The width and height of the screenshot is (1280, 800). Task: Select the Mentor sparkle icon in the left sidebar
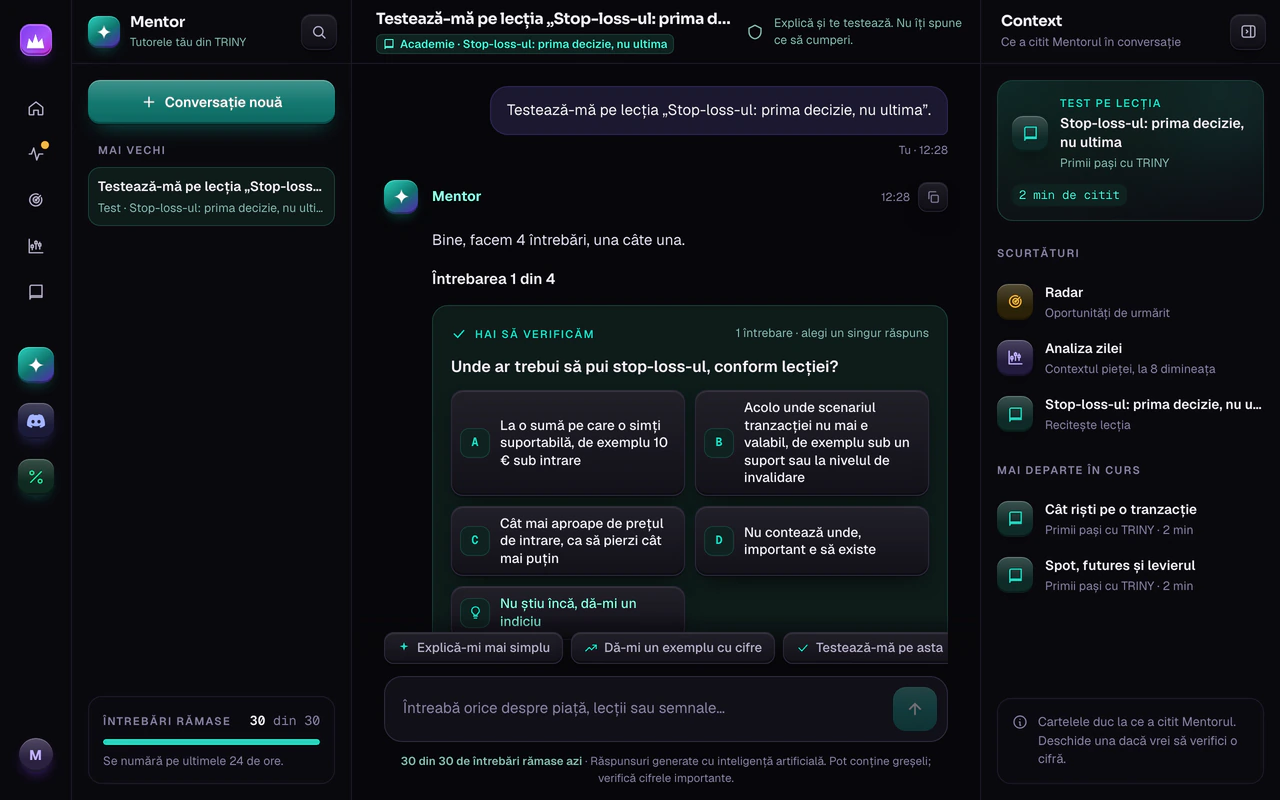tap(36, 365)
